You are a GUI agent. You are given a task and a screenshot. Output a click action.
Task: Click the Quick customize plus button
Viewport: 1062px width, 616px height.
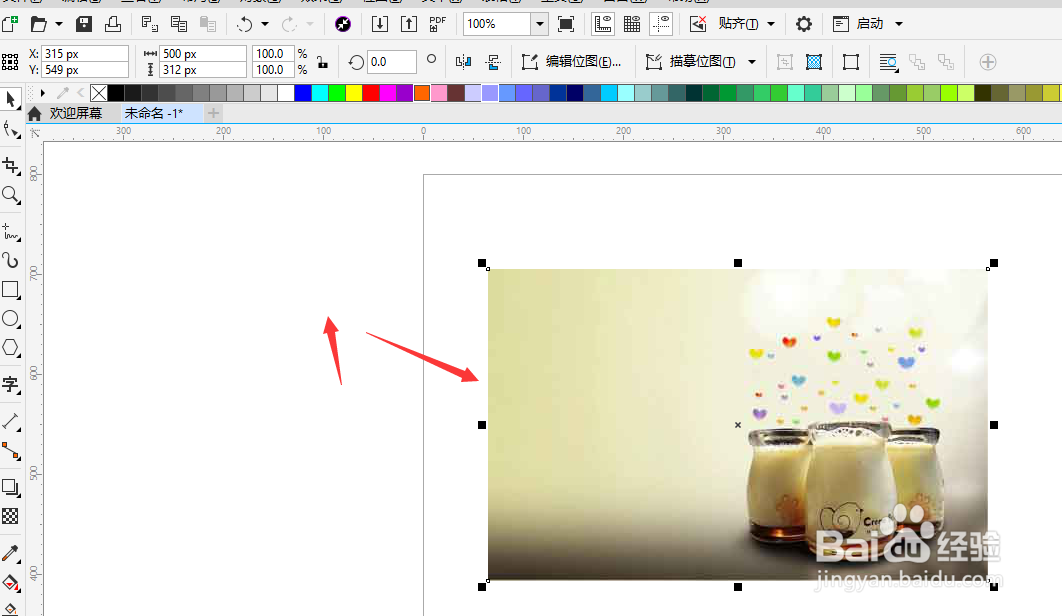[988, 62]
